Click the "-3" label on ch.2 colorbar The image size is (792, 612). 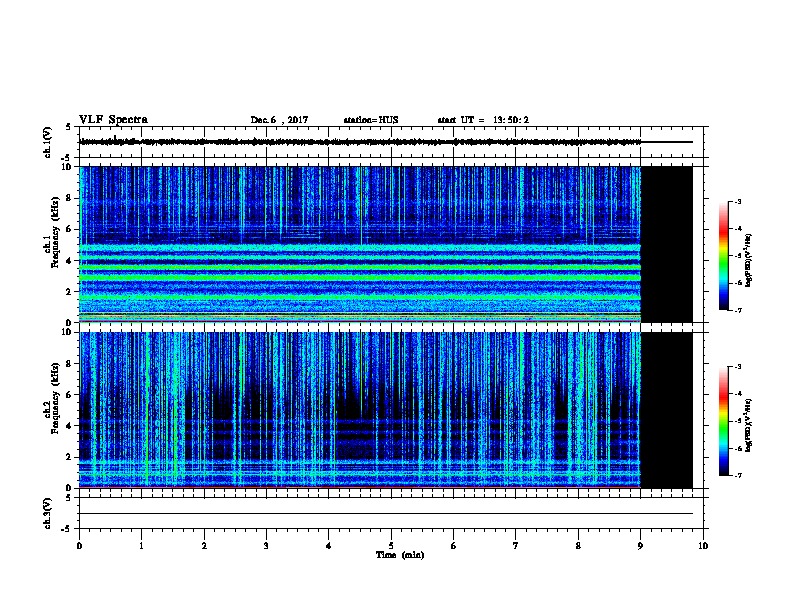(x=737, y=367)
